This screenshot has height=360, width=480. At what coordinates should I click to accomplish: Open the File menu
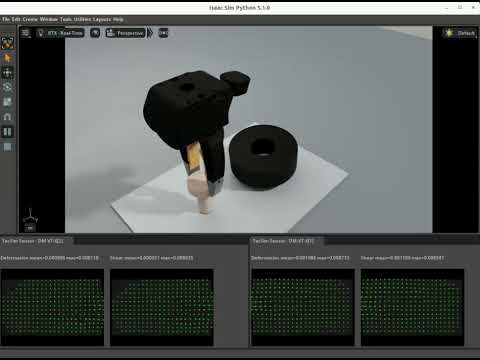6,19
